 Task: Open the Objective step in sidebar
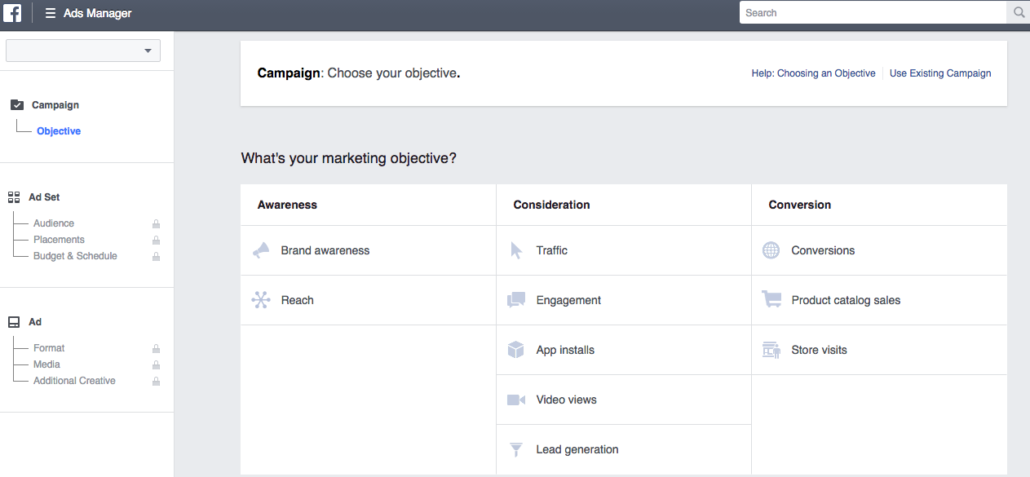click(59, 131)
